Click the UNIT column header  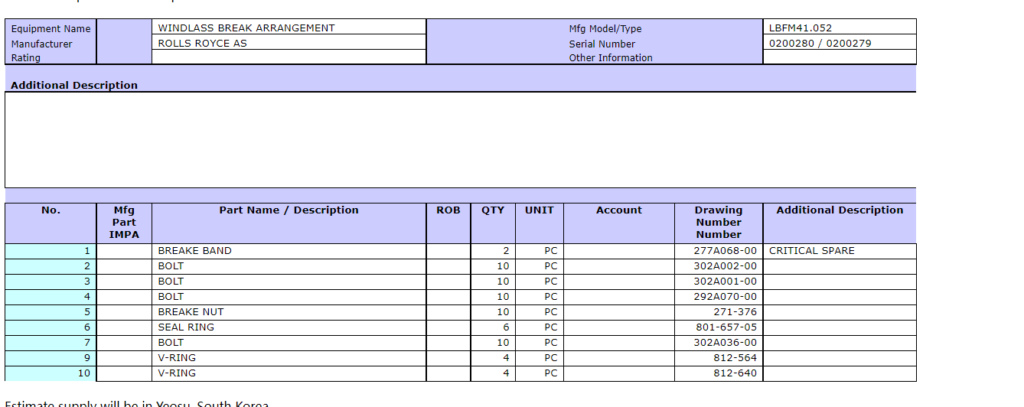[x=538, y=210]
